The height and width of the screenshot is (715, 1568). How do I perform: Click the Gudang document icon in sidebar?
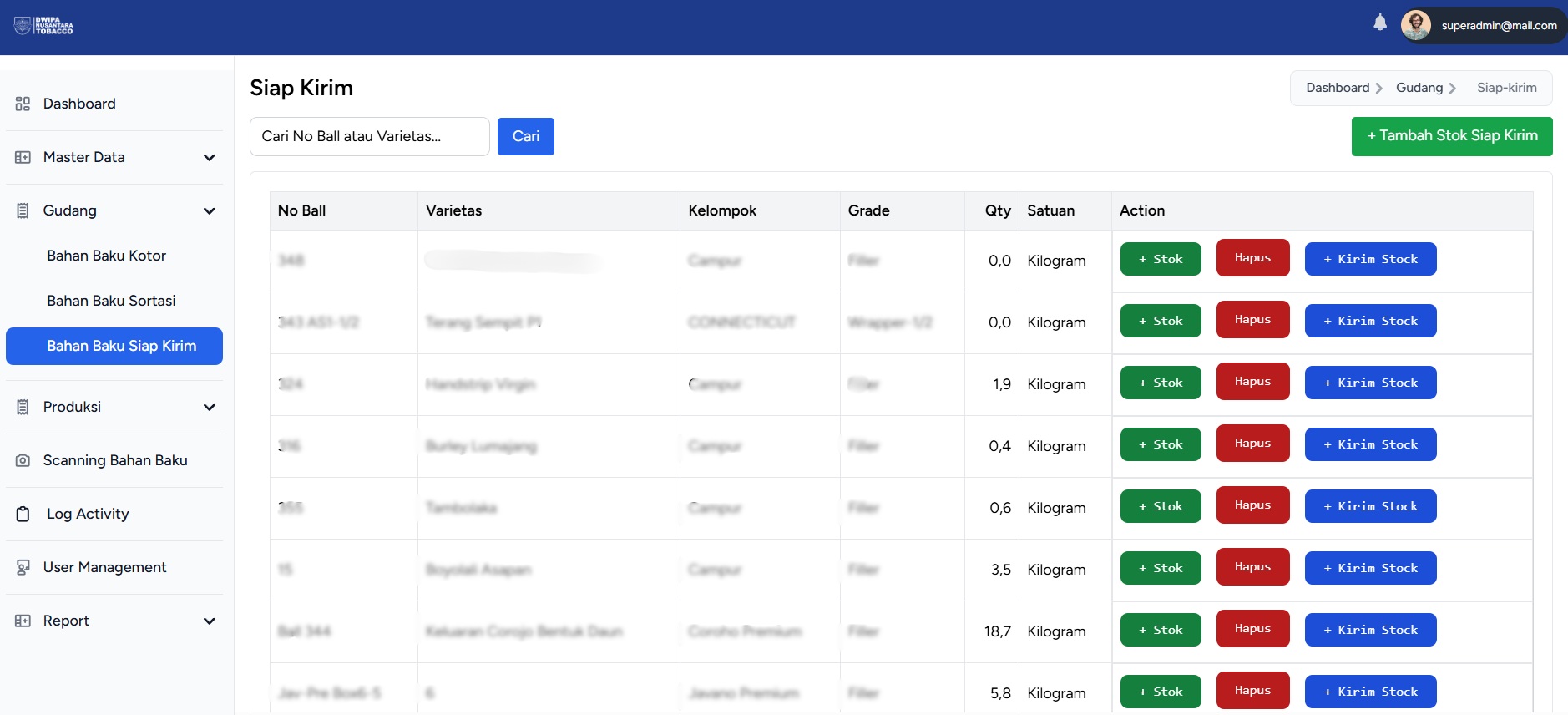(x=23, y=210)
